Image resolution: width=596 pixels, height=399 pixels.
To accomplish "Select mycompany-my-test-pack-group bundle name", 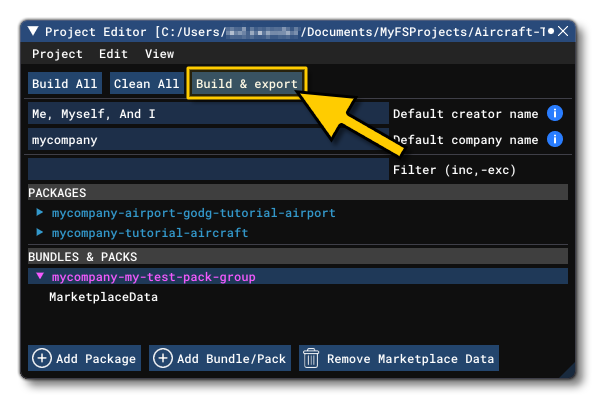I will click(154, 277).
